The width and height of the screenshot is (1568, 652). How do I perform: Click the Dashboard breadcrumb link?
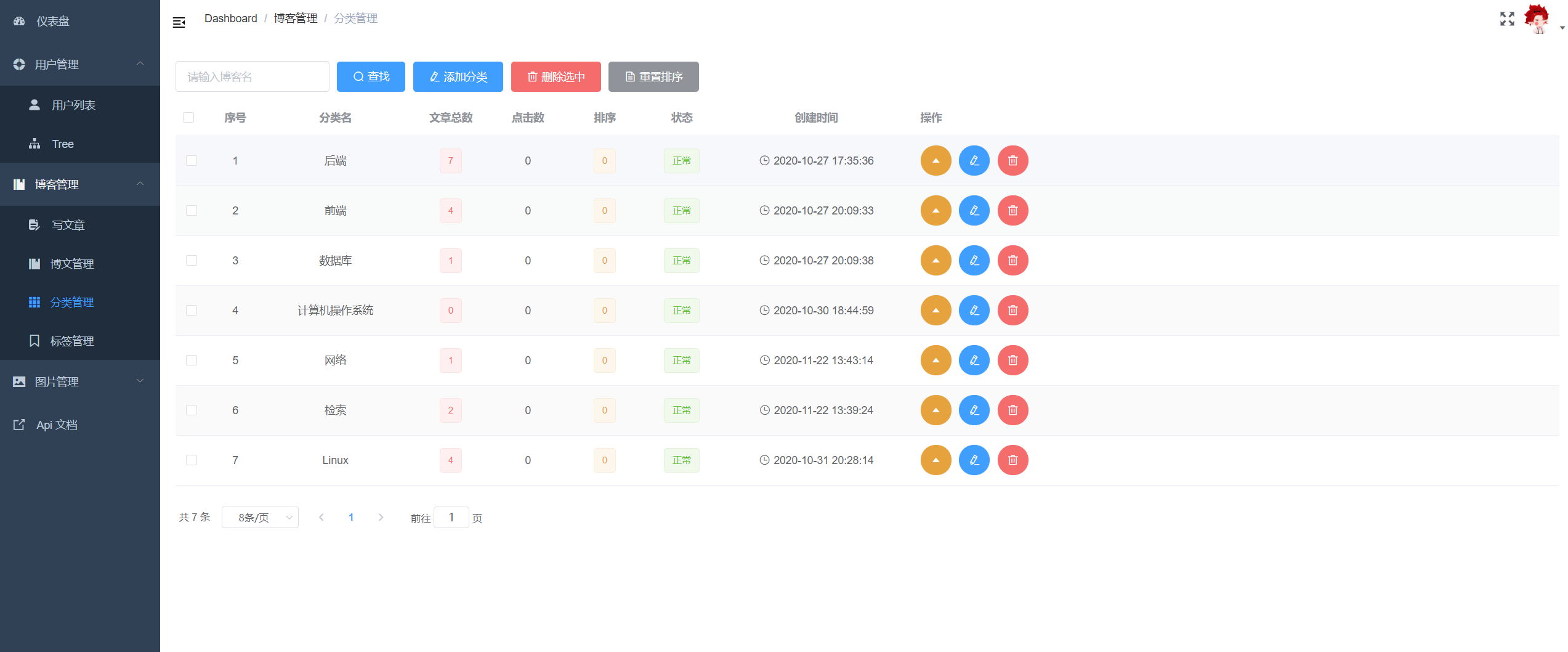click(230, 18)
